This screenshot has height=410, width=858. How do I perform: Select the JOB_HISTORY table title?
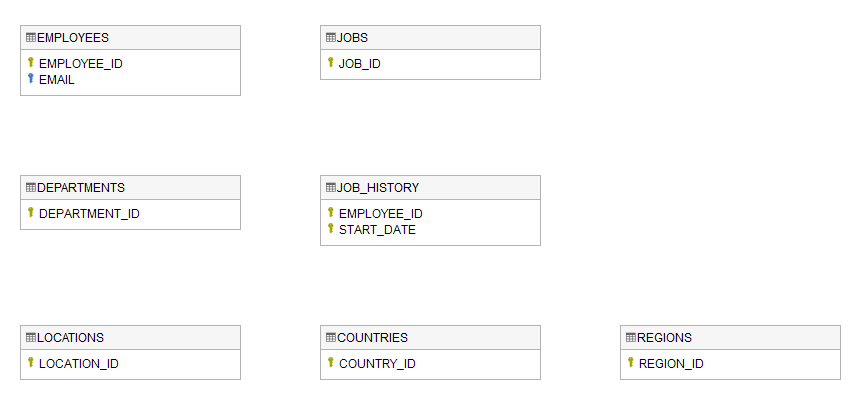(378, 188)
